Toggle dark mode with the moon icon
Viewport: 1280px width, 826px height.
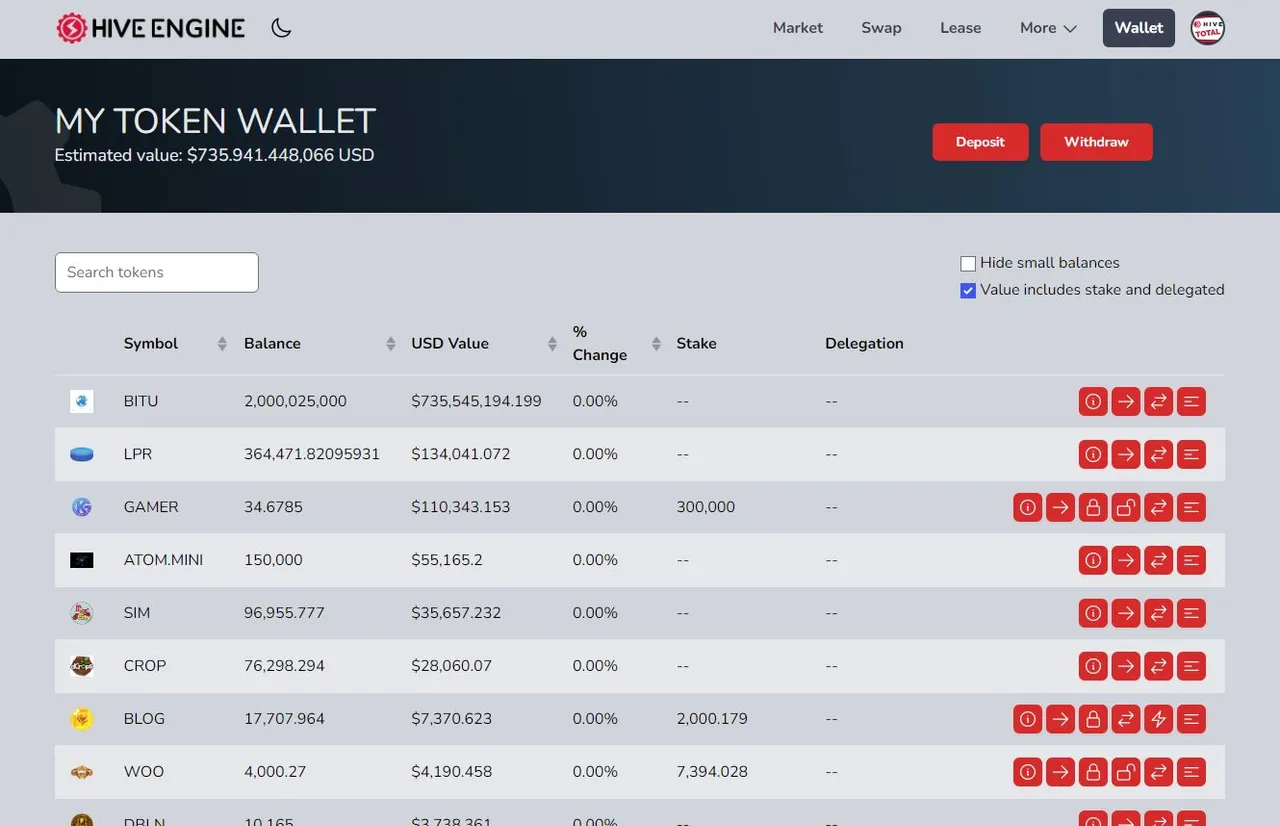pos(281,28)
